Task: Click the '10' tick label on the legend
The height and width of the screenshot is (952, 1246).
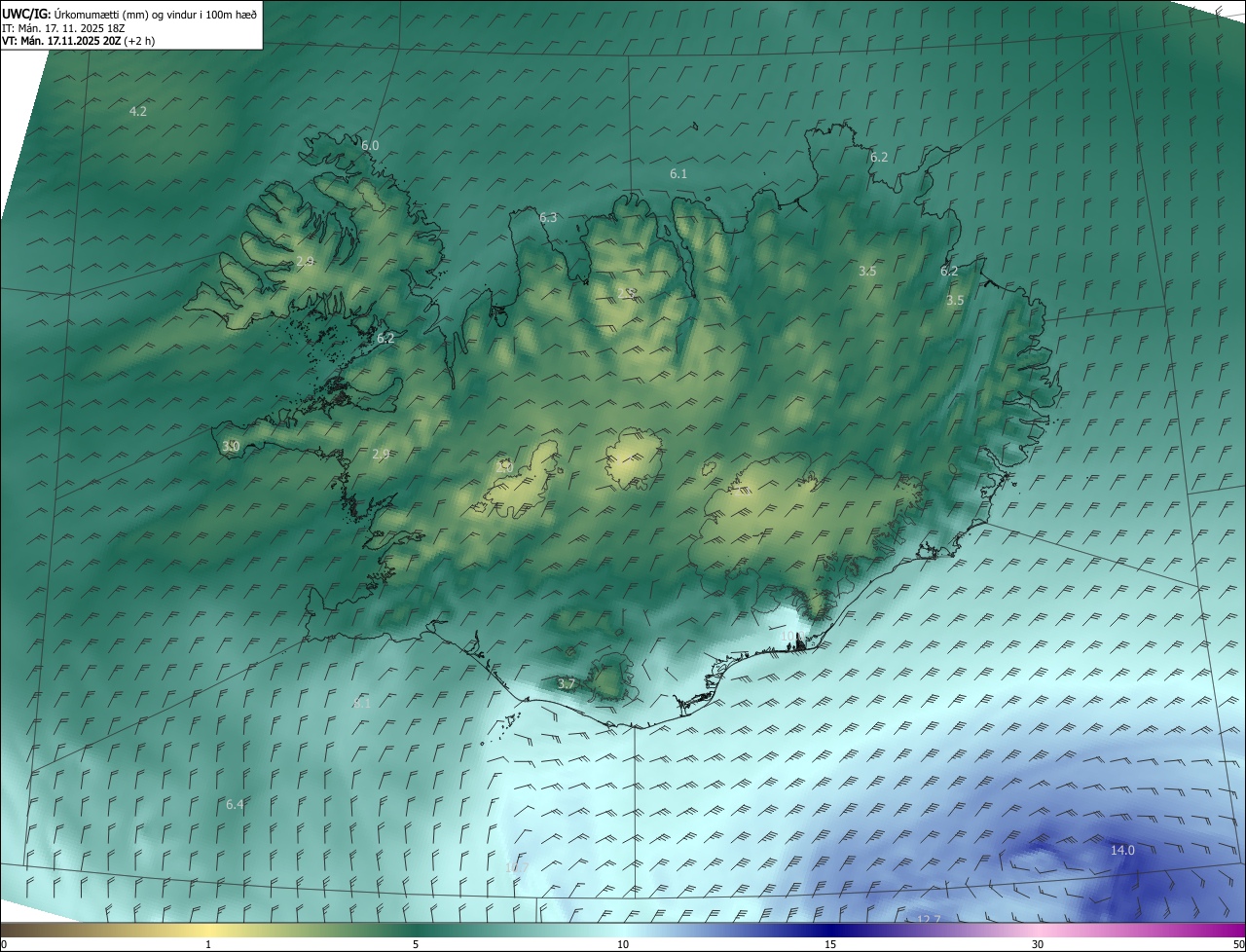Action: [623, 945]
